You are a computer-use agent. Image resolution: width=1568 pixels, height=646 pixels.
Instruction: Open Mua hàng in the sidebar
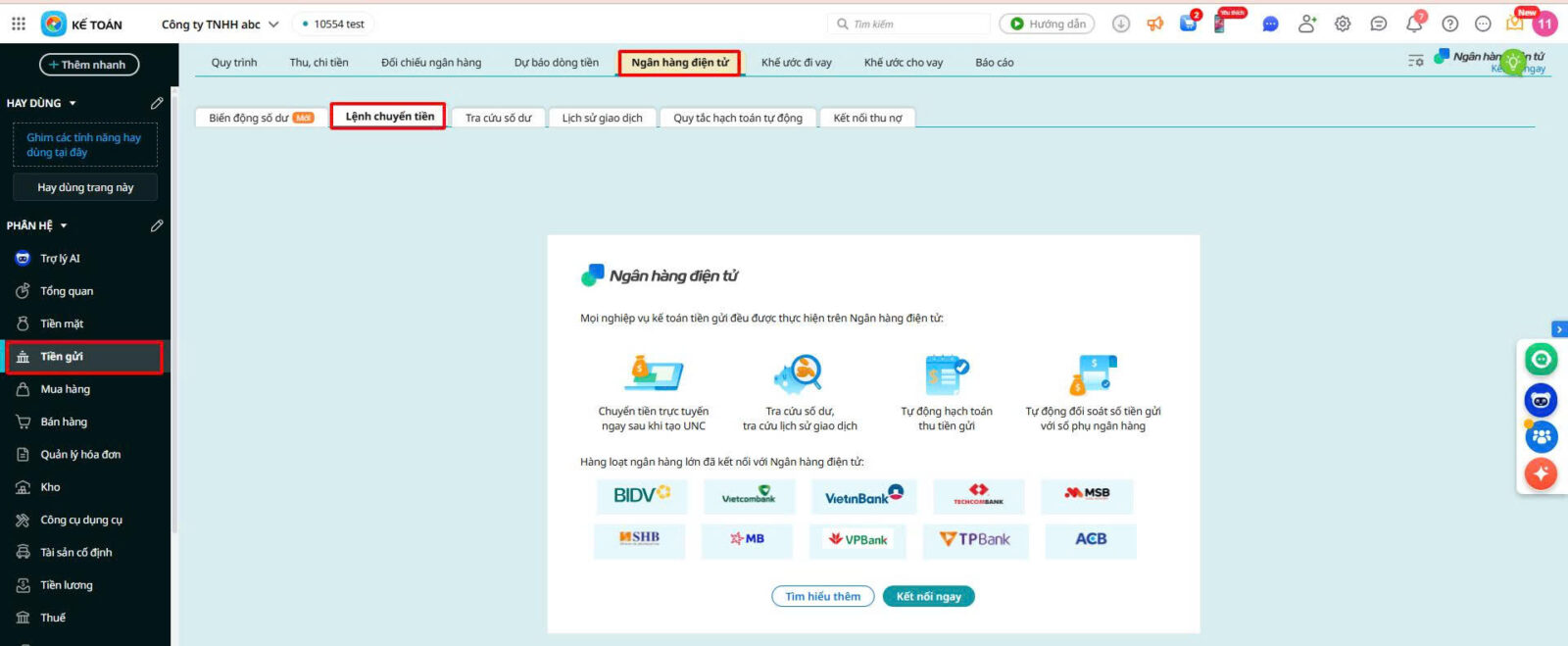65,389
